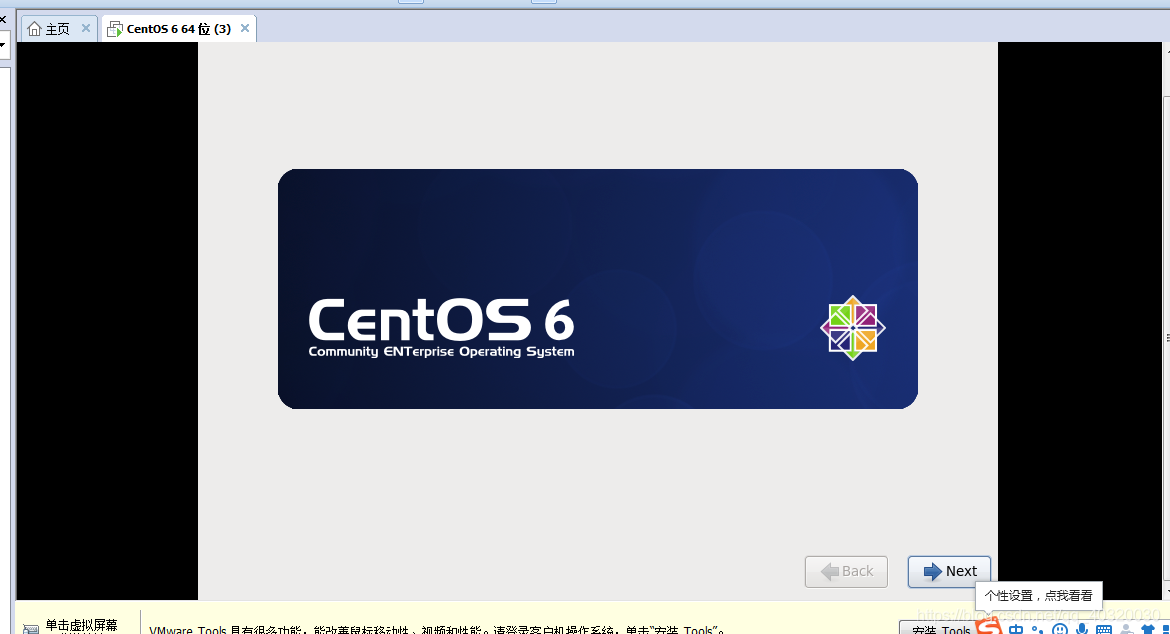The height and width of the screenshot is (634, 1170).
Task: Open the emoji smiley panel in the IME bar
Action: tap(1060, 629)
